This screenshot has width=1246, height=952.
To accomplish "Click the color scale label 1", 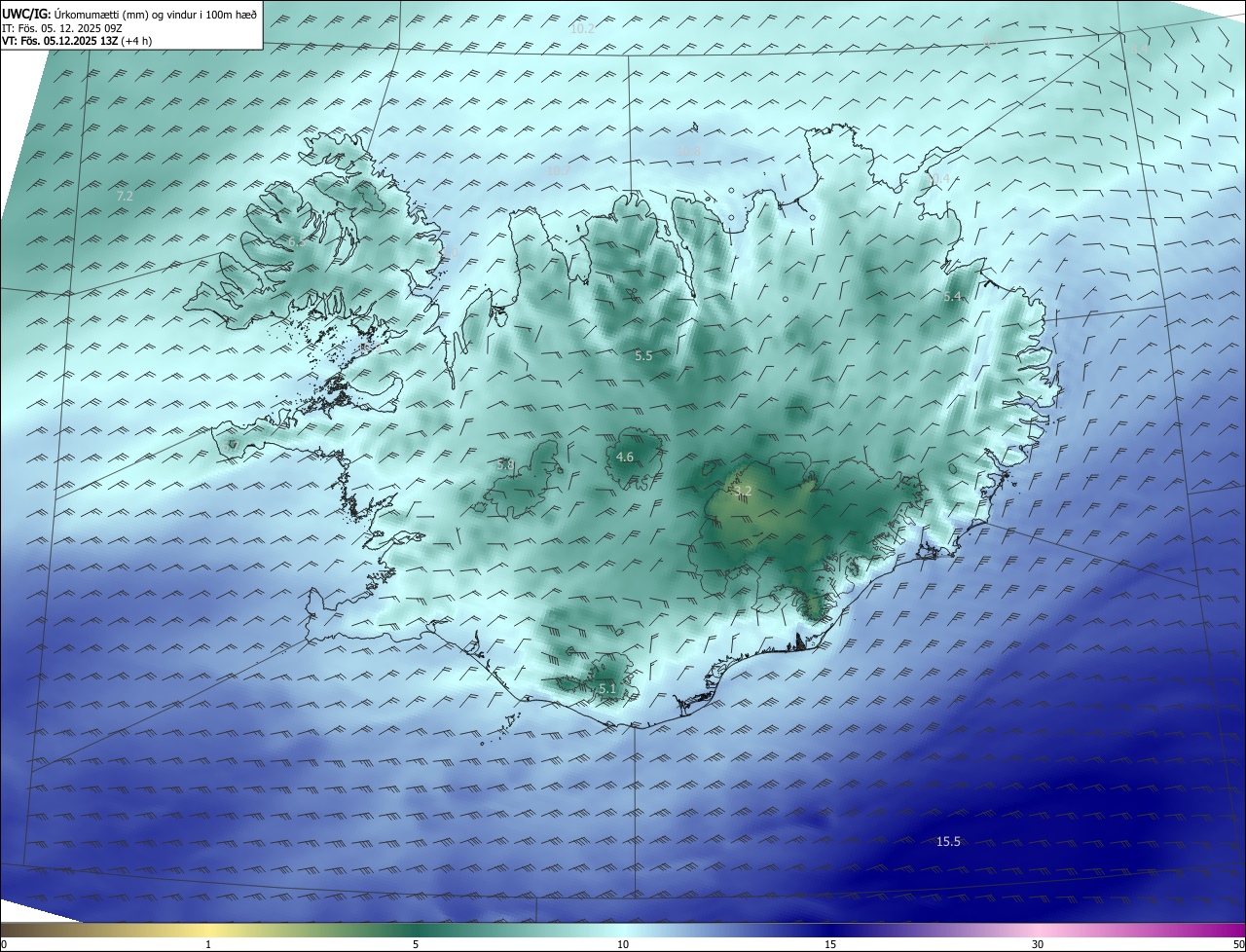I will 208,944.
